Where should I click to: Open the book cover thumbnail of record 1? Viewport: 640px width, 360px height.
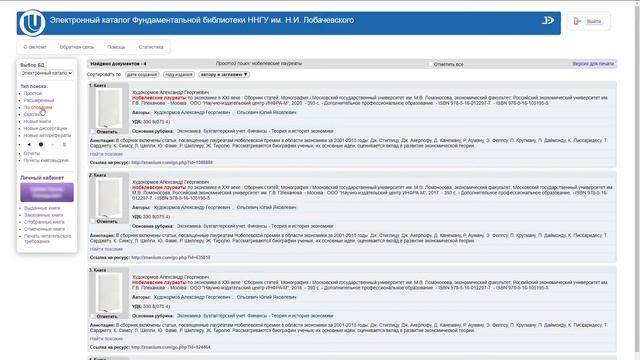pos(109,108)
